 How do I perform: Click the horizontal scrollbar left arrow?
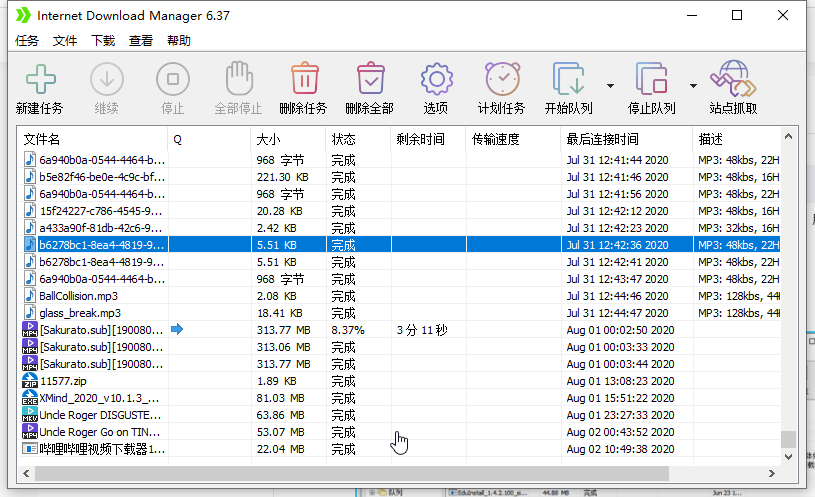point(25,474)
